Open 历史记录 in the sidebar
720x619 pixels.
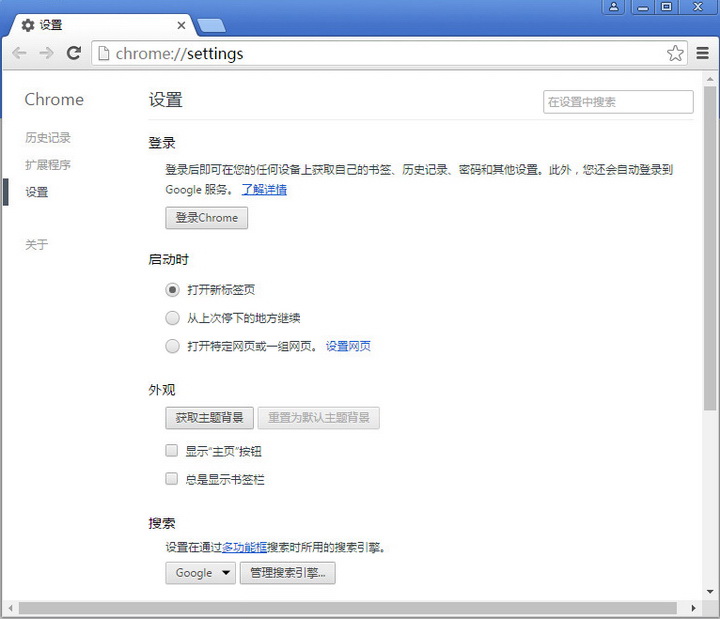(x=48, y=137)
